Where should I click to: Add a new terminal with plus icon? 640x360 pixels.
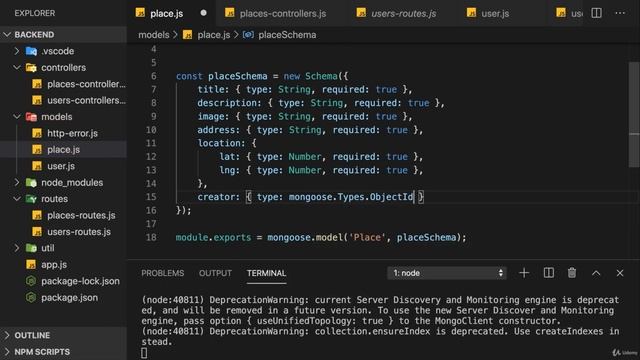[x=524, y=273]
